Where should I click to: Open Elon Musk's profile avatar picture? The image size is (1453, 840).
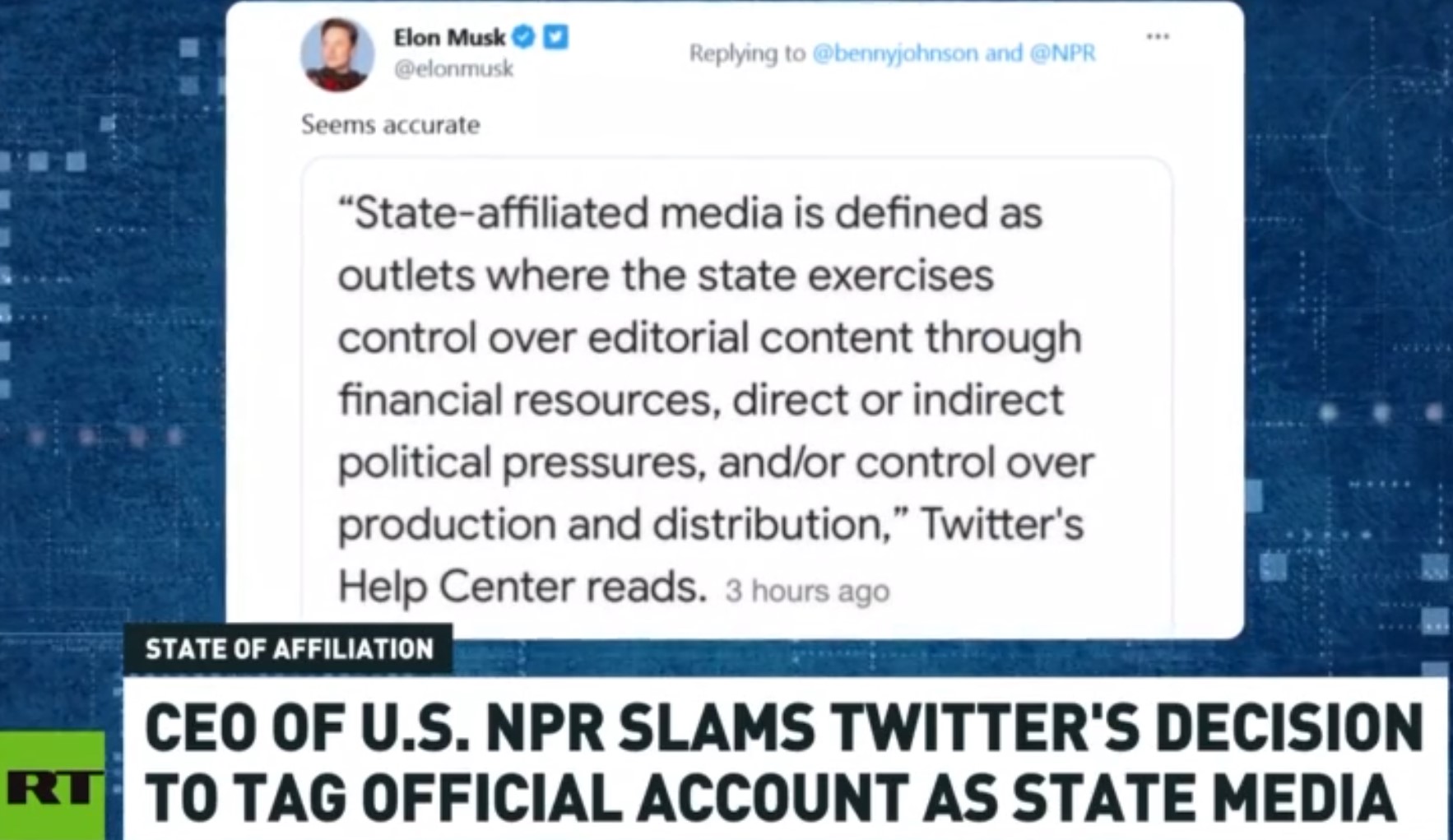[337, 54]
